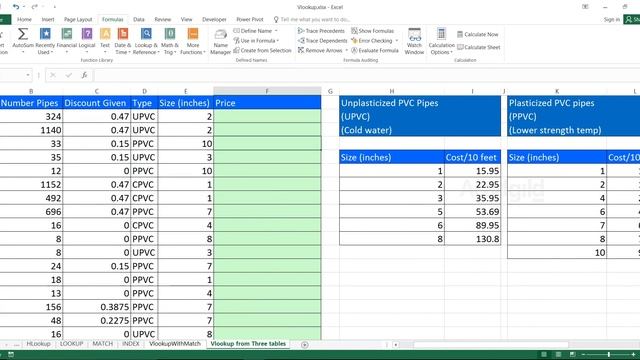Click the horizontal scrollbar
The width and height of the screenshot is (640, 360).
490,345
